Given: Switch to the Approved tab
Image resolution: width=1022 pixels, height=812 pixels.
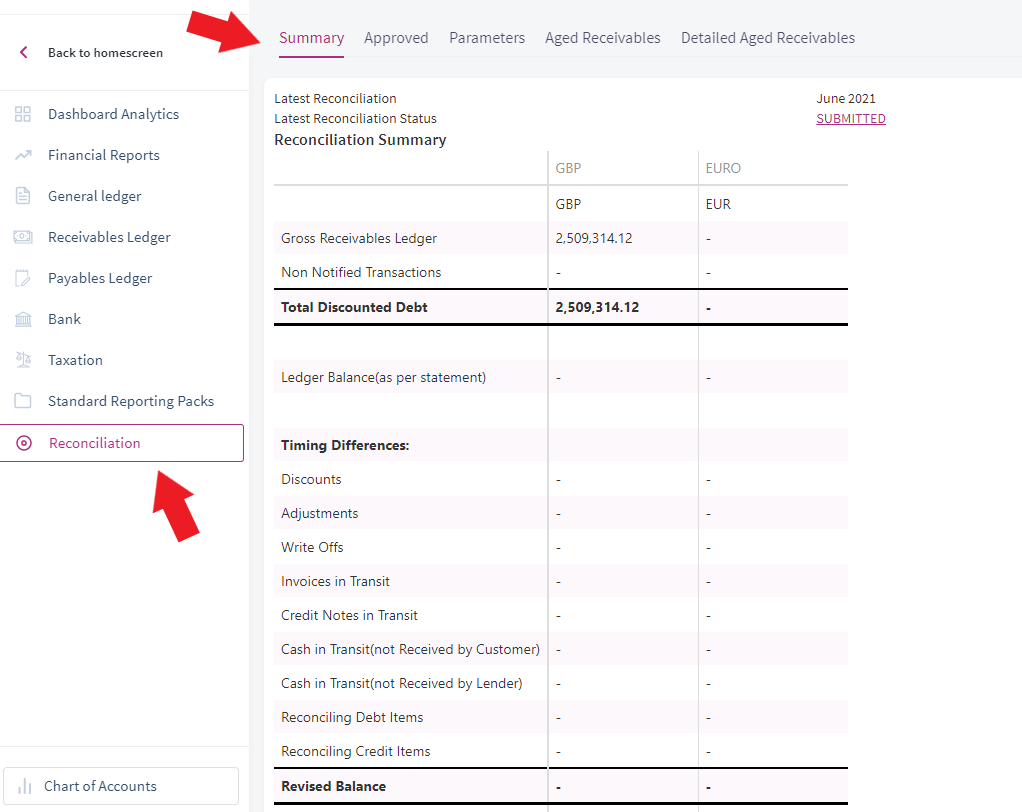Looking at the screenshot, I should point(396,38).
